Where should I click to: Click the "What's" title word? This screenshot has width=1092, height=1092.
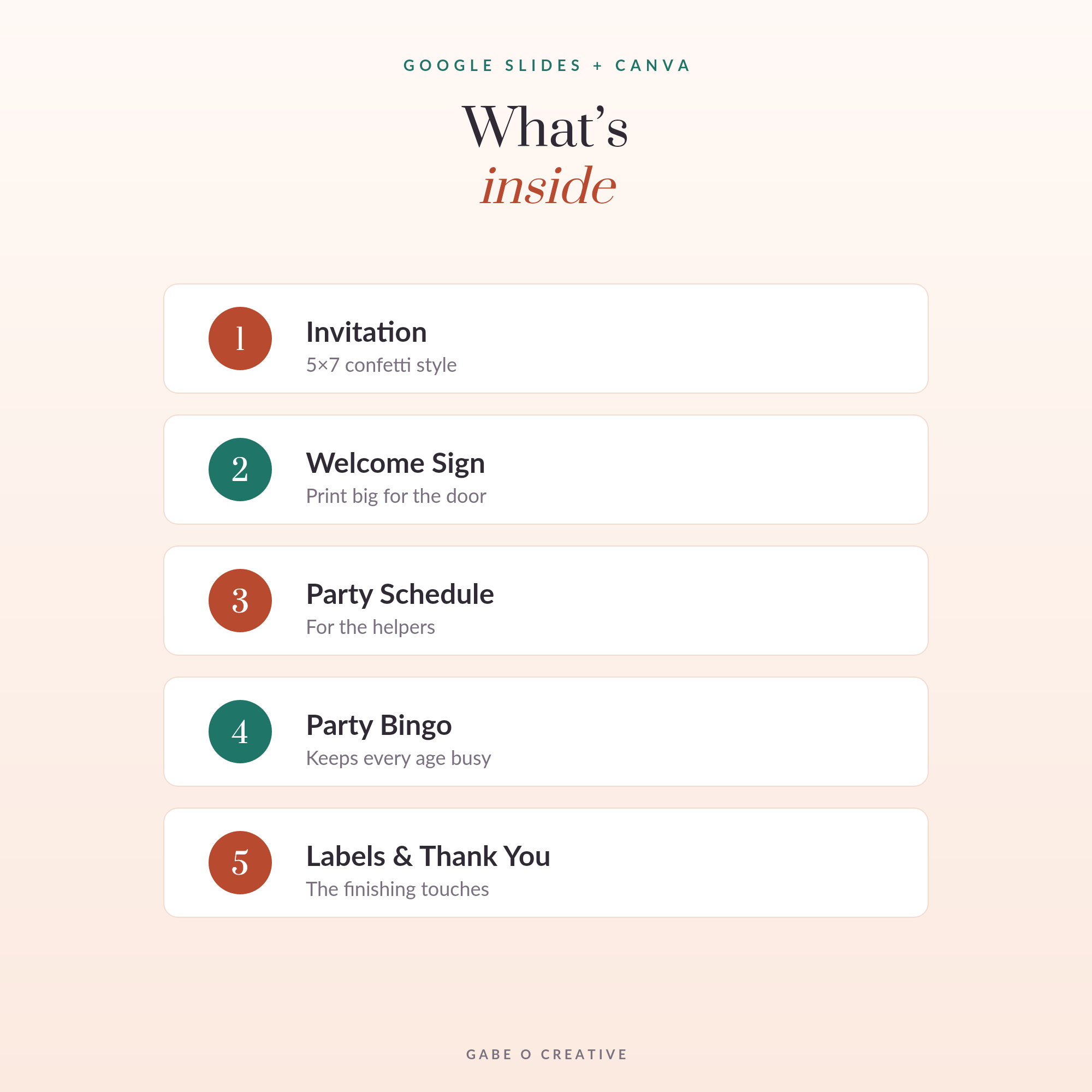545,127
